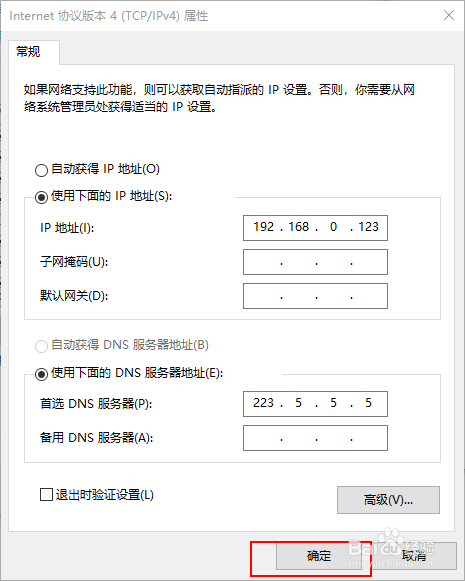Select first octet of 子网掩码 field
The height and width of the screenshot is (581, 465).
263,262
